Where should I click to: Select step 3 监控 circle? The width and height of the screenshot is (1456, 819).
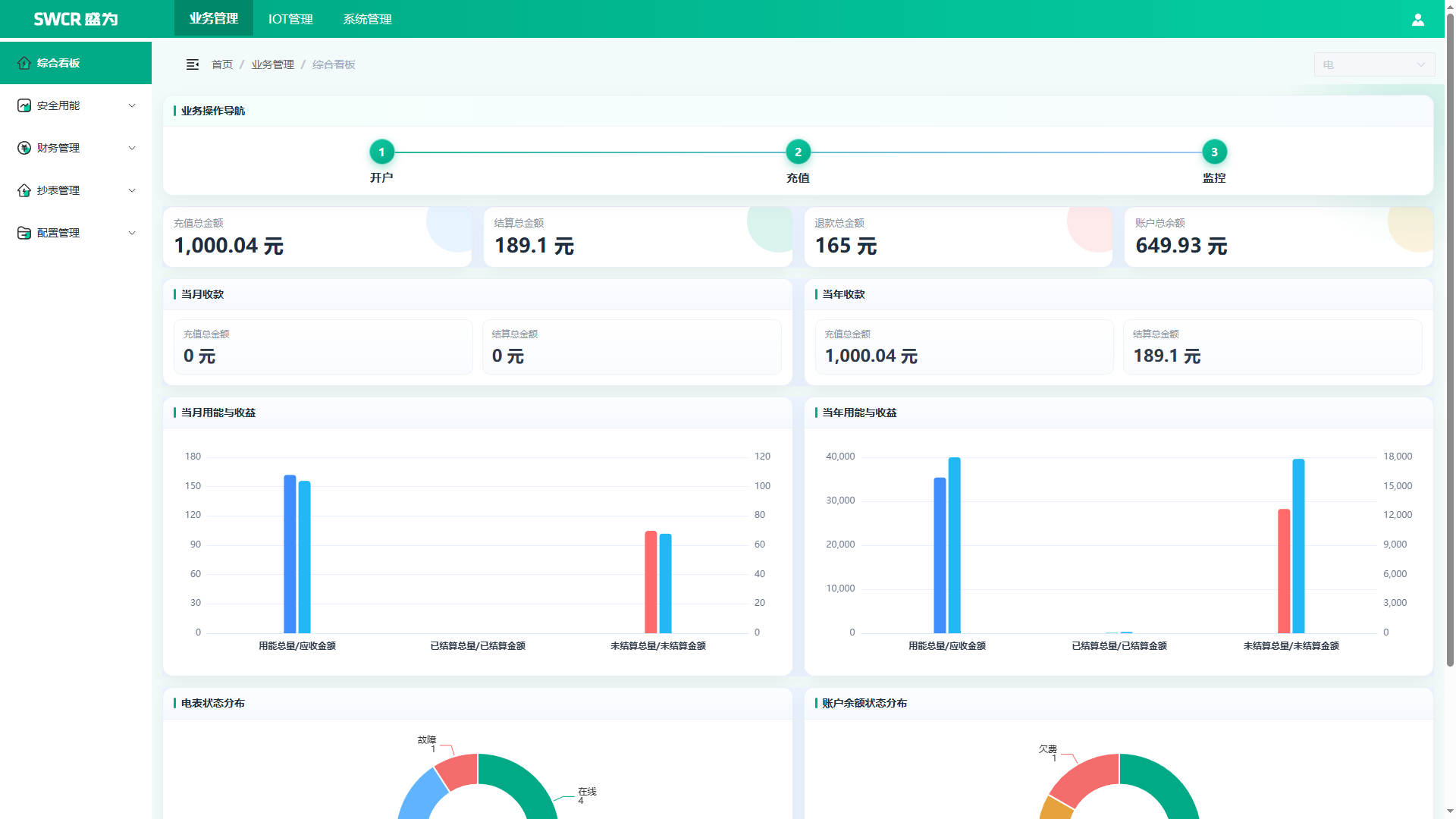(1214, 152)
